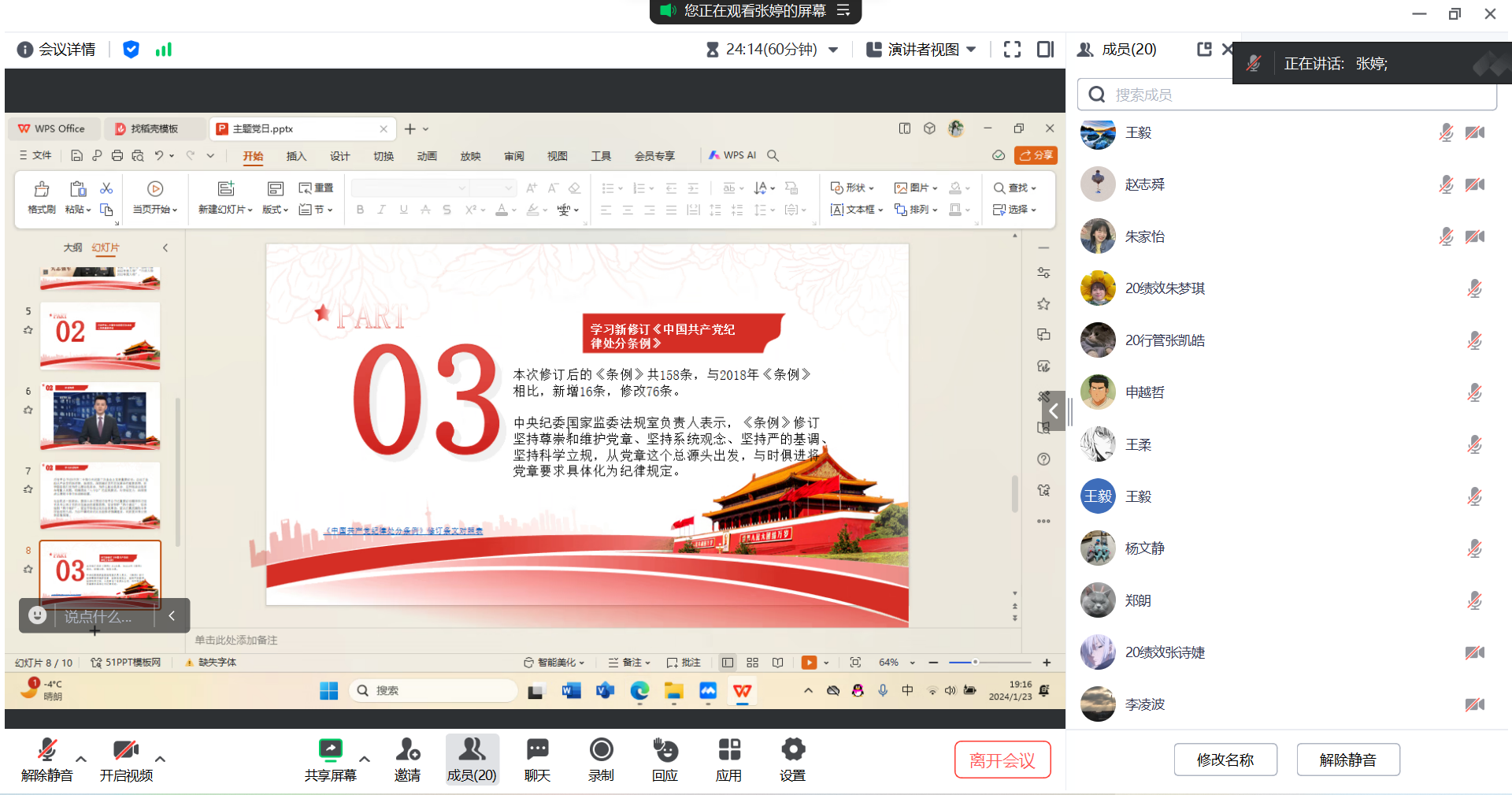Open the Chat (聊天) panel

(537, 751)
